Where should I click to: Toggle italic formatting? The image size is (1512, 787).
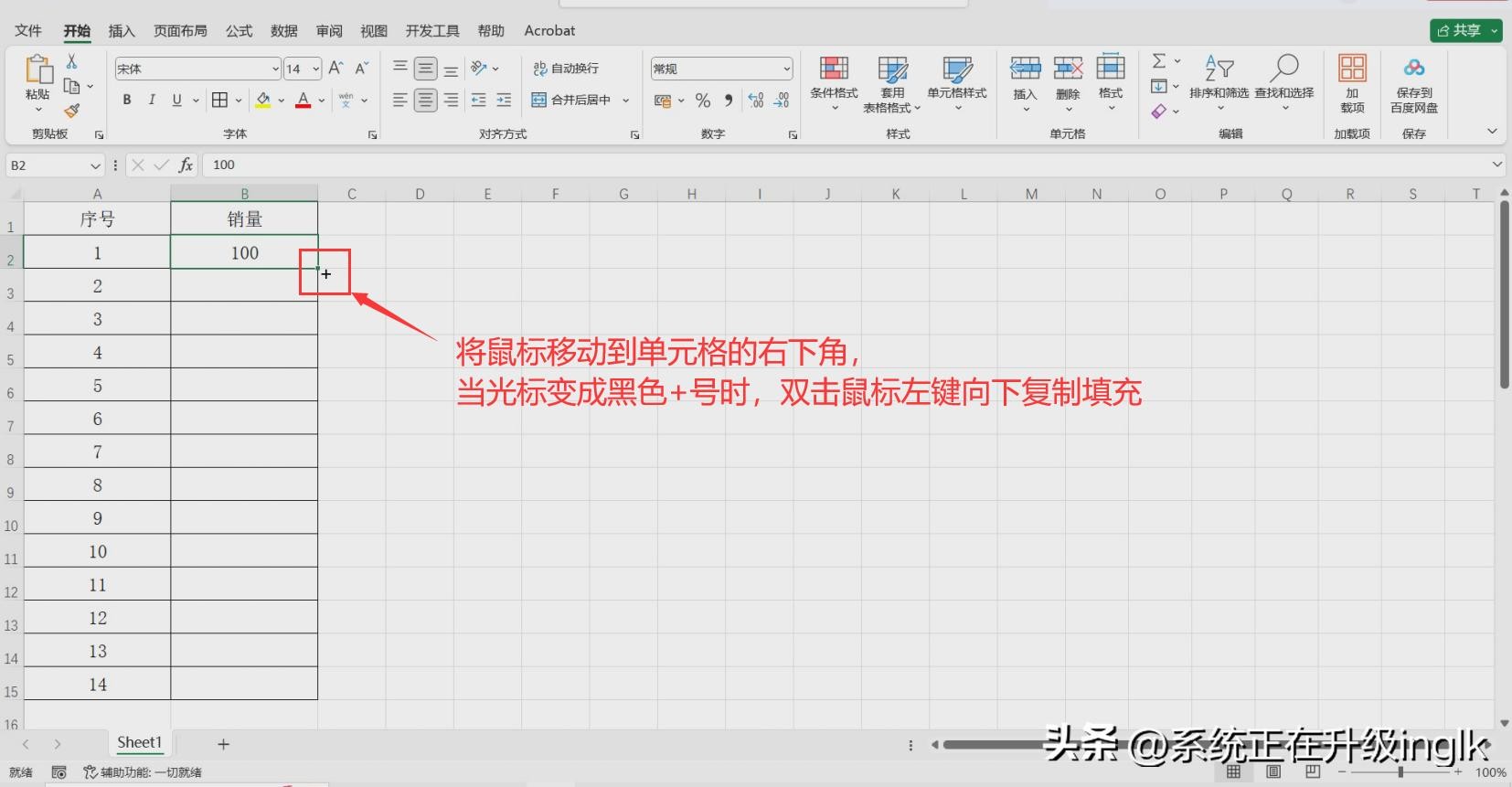click(152, 100)
